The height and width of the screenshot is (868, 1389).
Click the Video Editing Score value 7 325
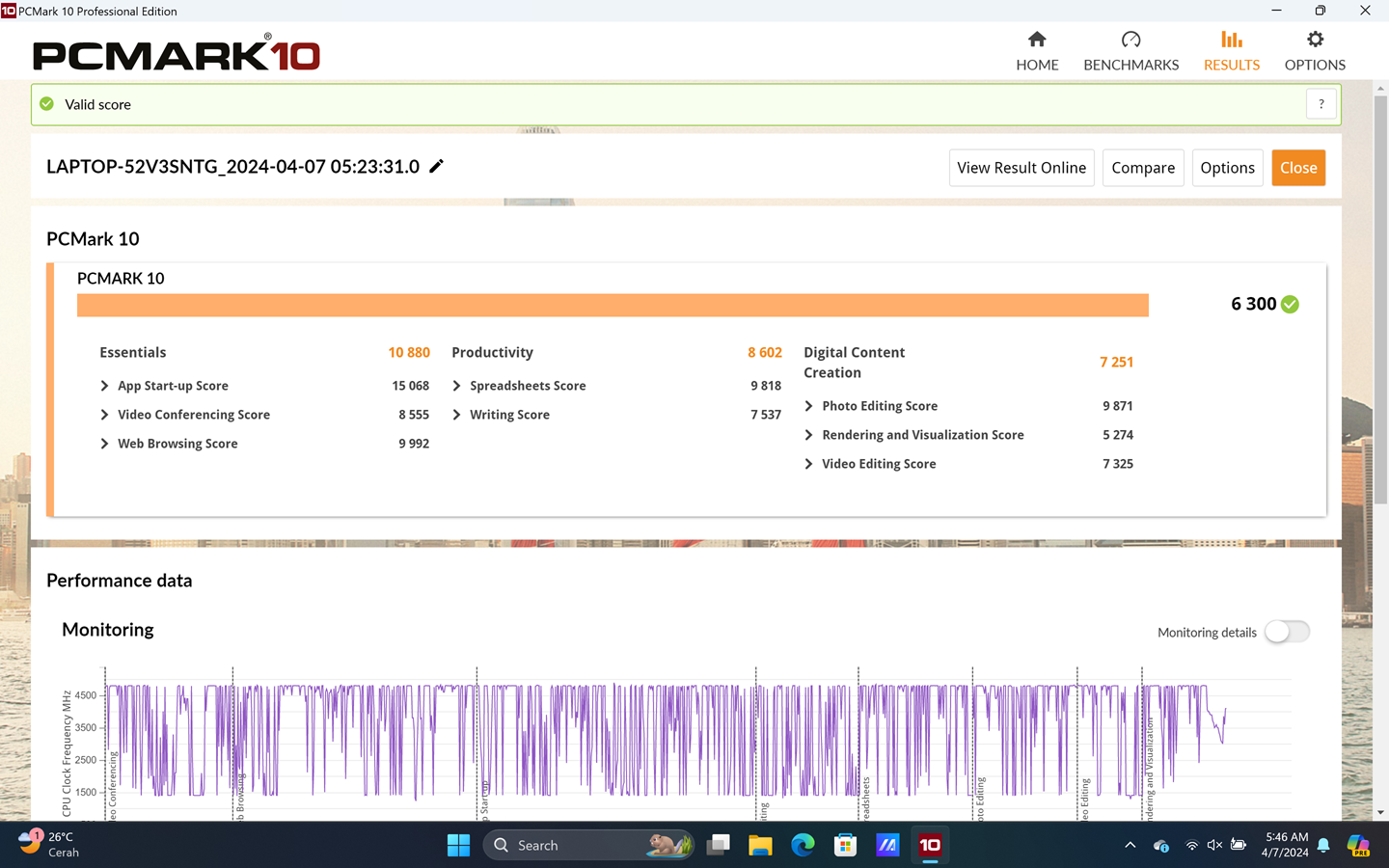(1118, 464)
